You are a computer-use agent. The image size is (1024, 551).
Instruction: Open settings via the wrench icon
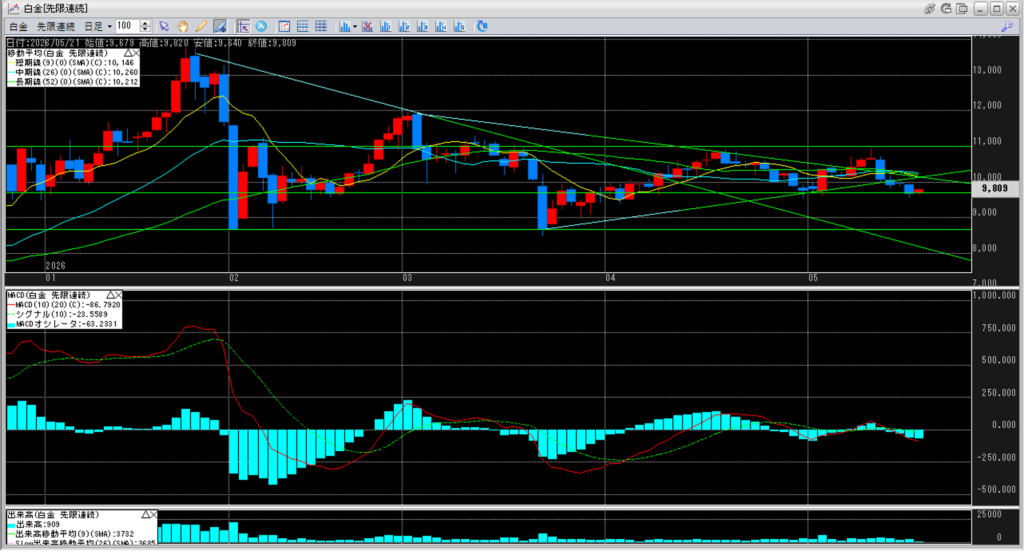tap(1006, 27)
